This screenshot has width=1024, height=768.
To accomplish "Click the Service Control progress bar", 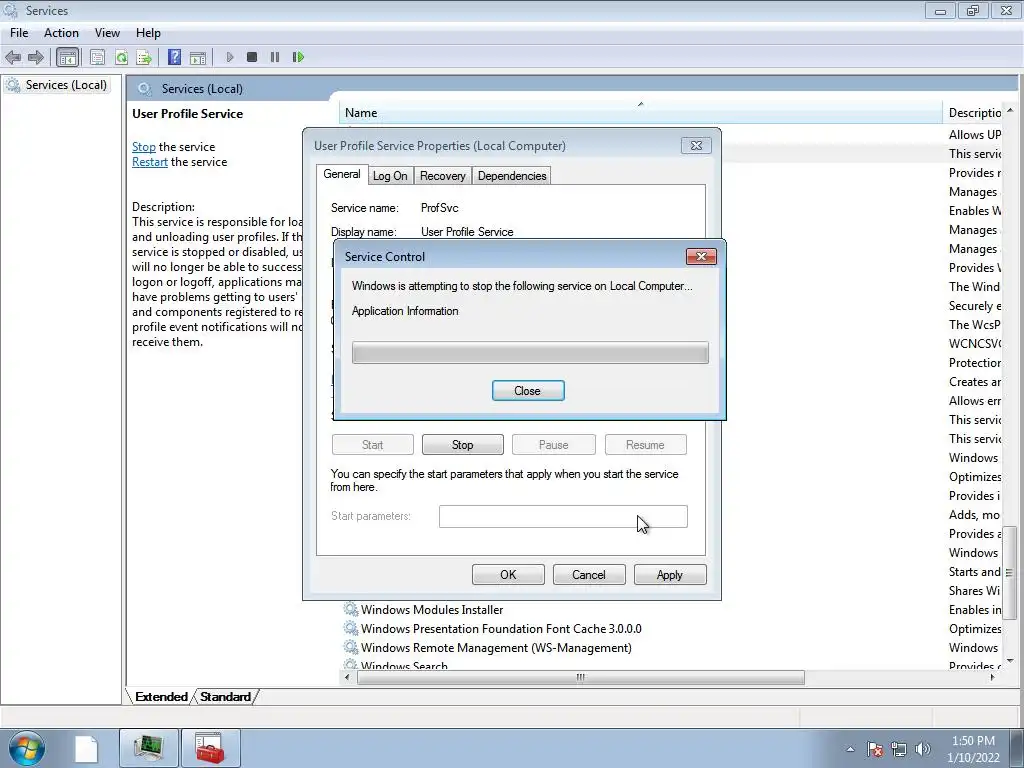I will coord(530,353).
